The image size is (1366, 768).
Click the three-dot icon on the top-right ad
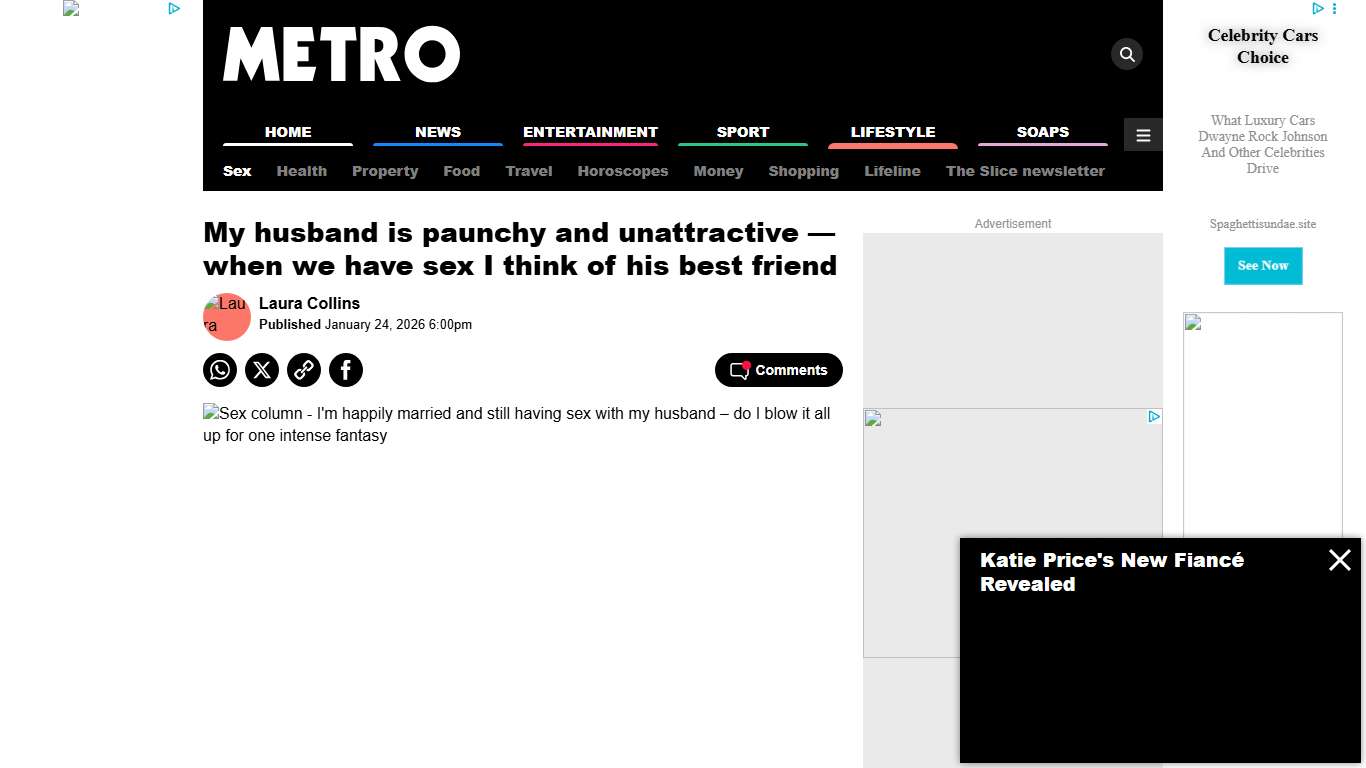coord(1332,8)
